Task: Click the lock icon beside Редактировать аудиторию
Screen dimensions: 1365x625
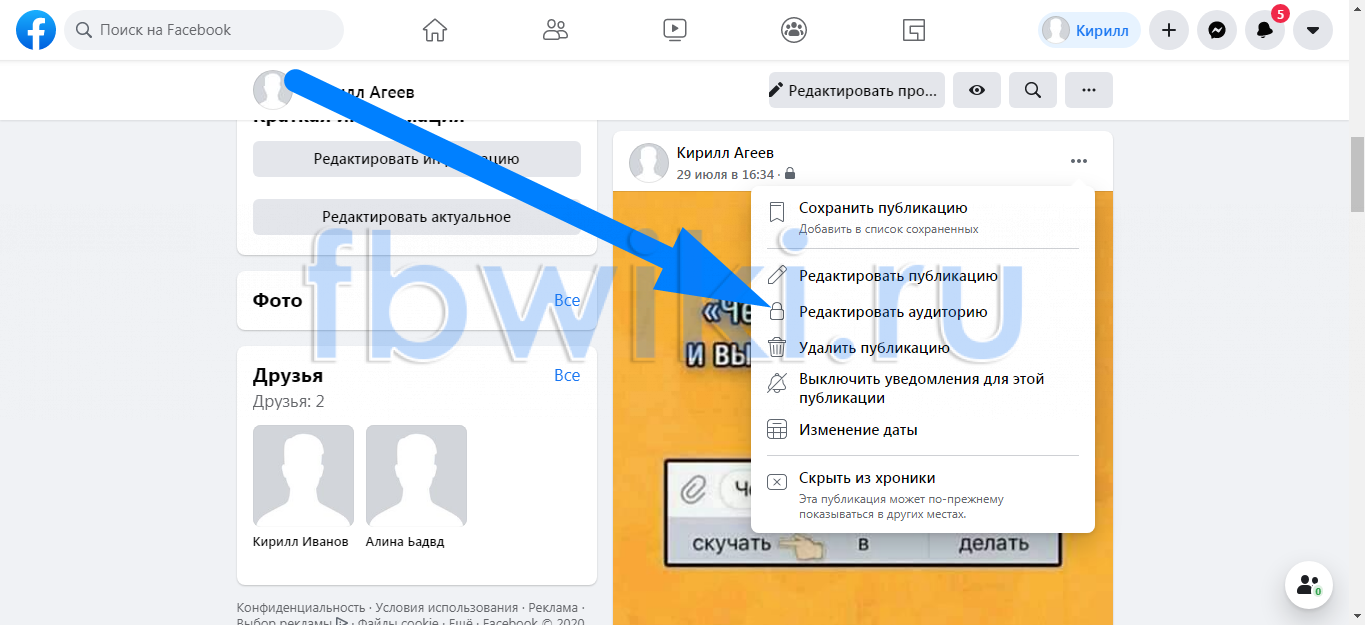Action: click(777, 312)
